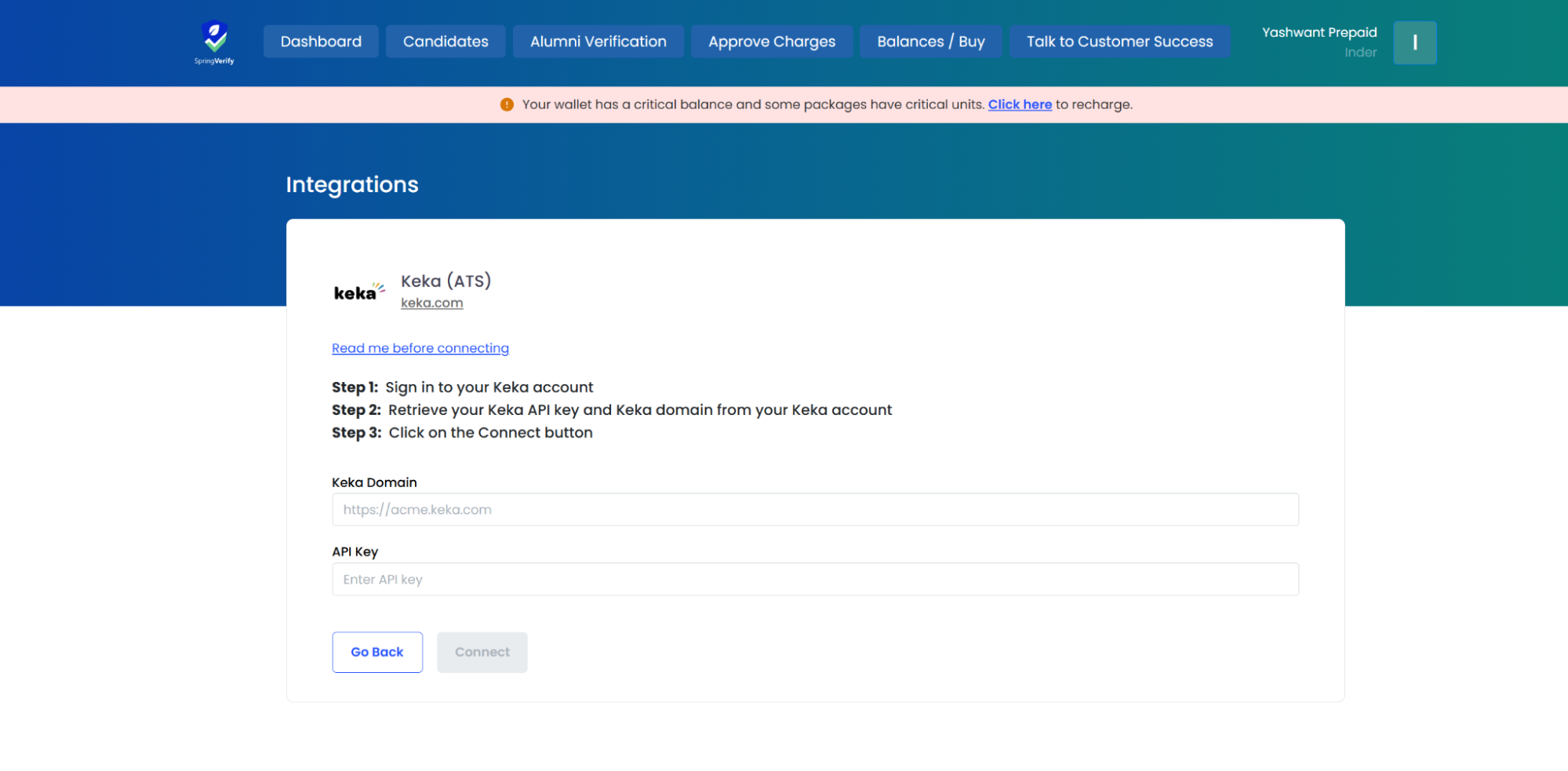The height and width of the screenshot is (771, 1568).
Task: Open the keka.com website link
Action: pos(431,303)
